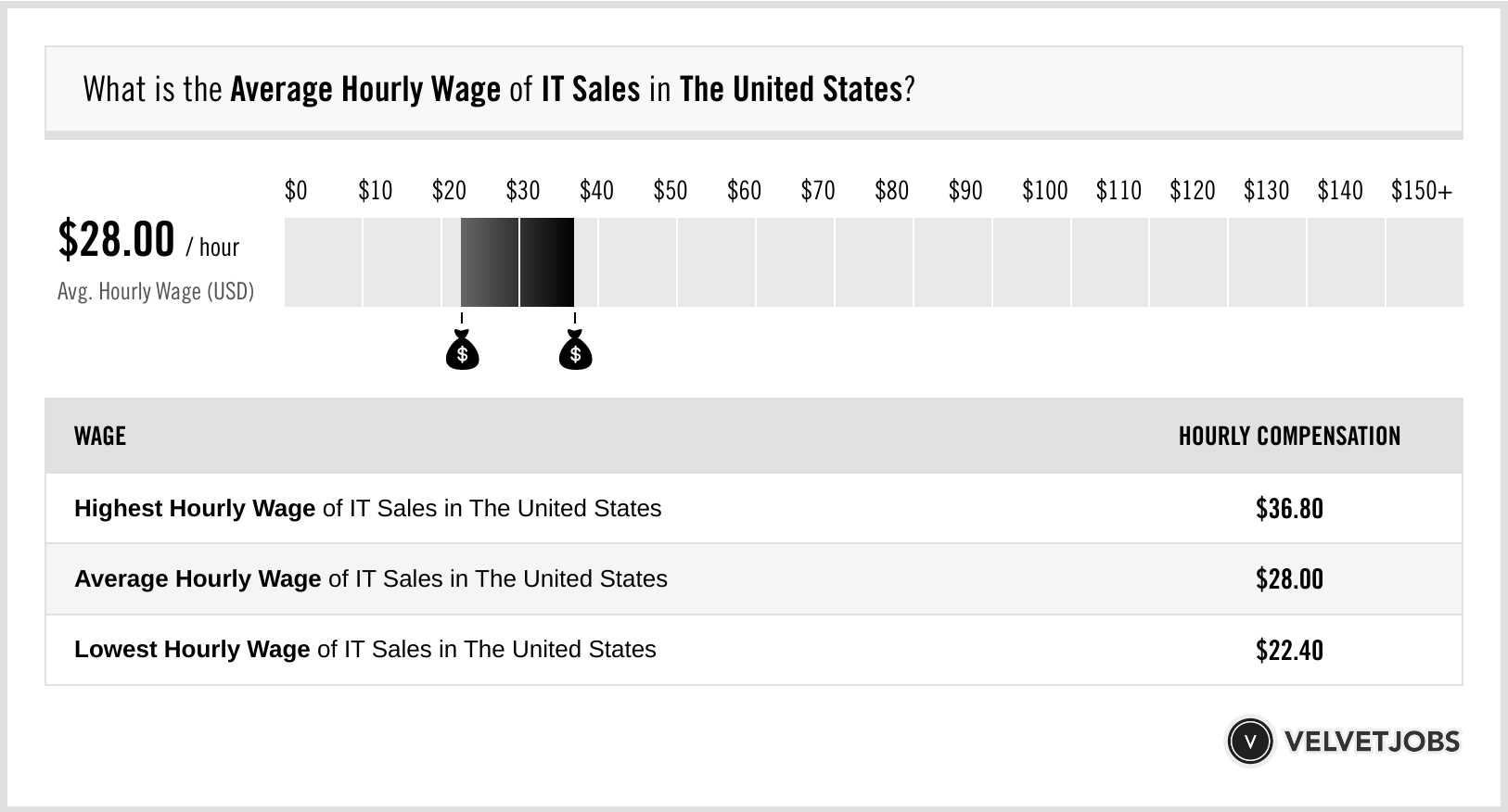
Task: Click the $150+ scale label
Action: pos(1422,191)
